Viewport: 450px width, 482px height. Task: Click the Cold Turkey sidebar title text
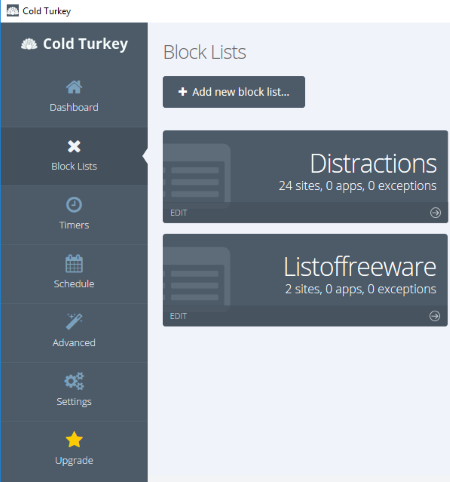(85, 44)
